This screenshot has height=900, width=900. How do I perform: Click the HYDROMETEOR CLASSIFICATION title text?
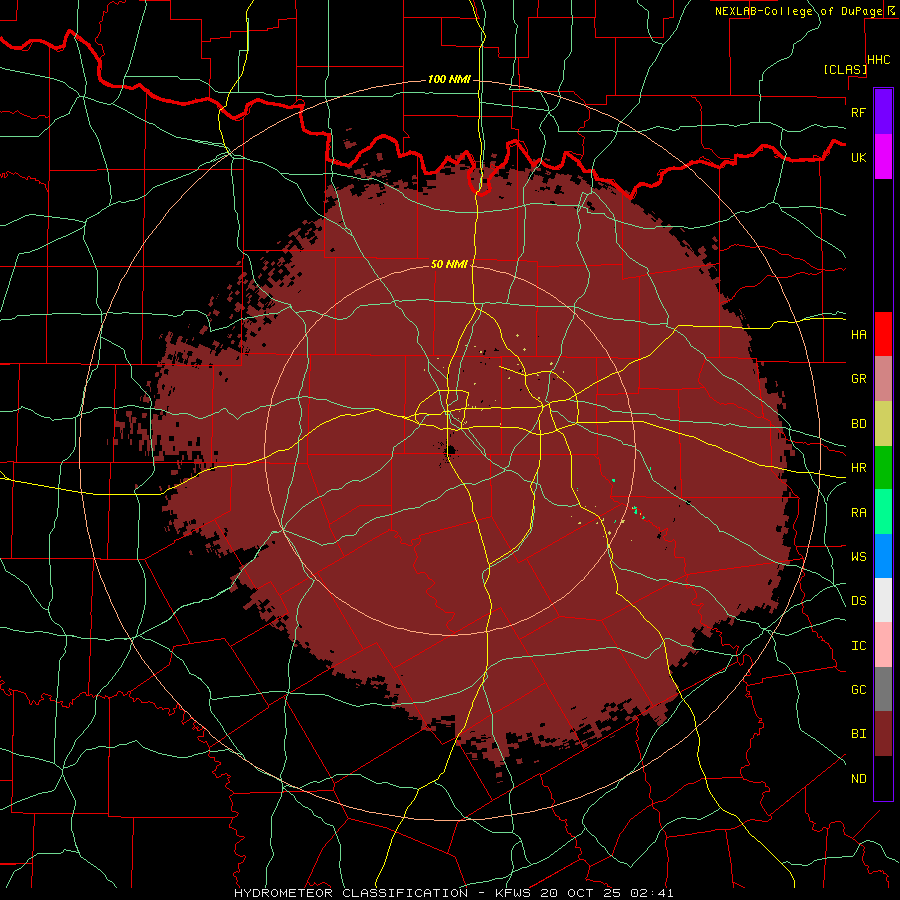tap(351, 893)
